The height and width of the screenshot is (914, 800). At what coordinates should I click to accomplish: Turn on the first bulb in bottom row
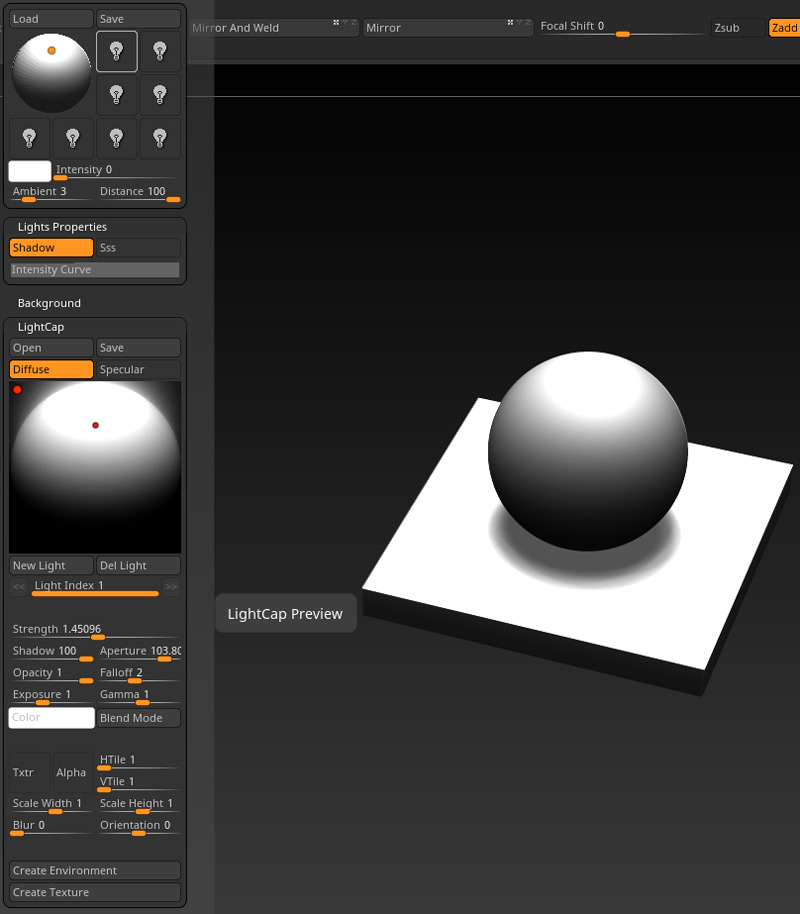point(29,138)
